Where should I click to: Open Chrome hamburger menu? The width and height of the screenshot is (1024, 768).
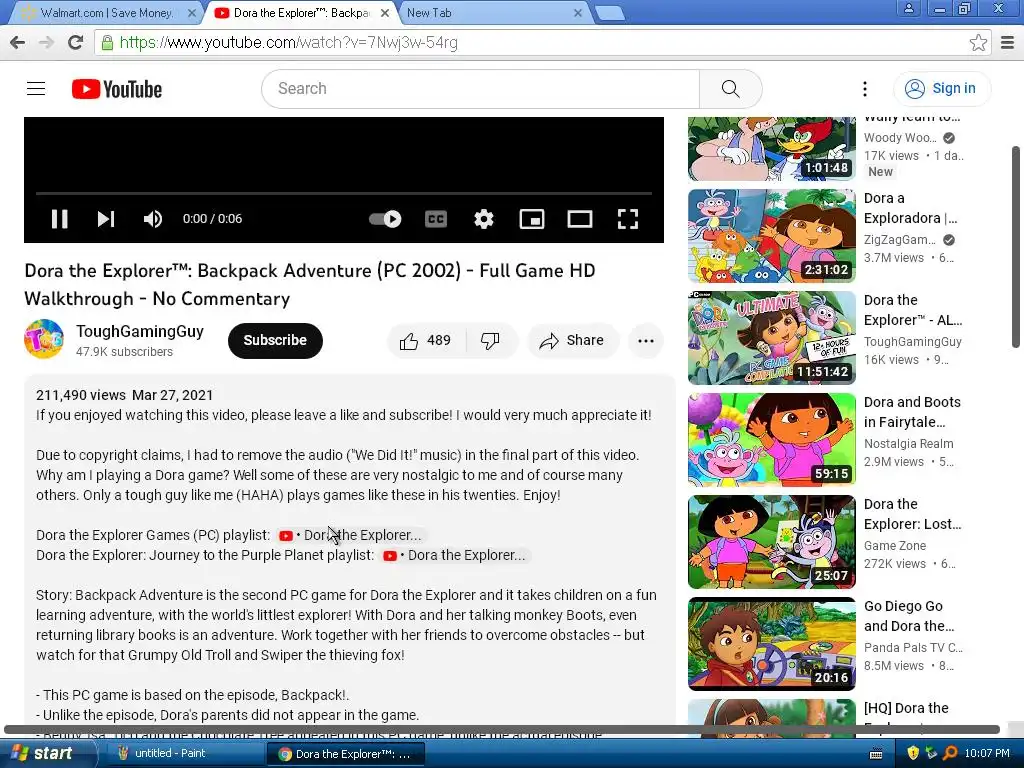pos(1008,42)
